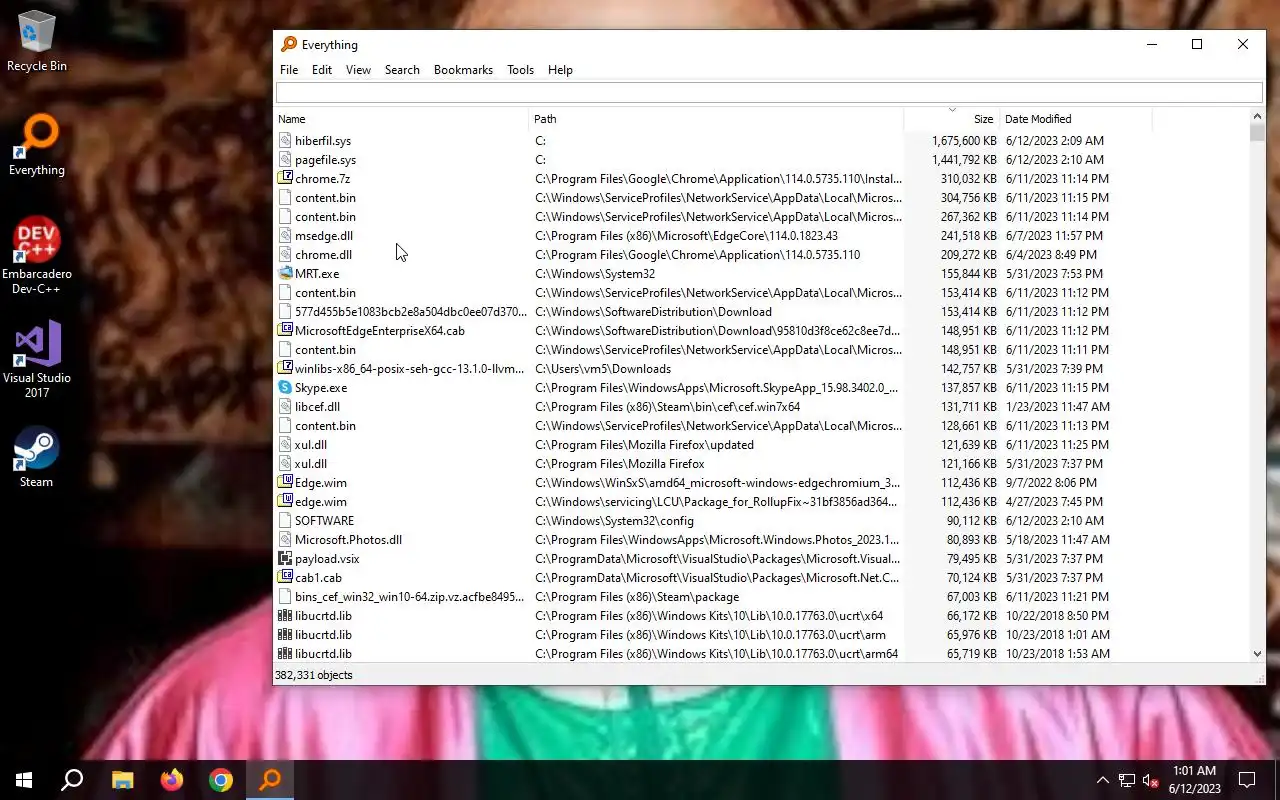Sort by Date Modified column header
Screen dimensions: 1280x800
(1076, 119)
